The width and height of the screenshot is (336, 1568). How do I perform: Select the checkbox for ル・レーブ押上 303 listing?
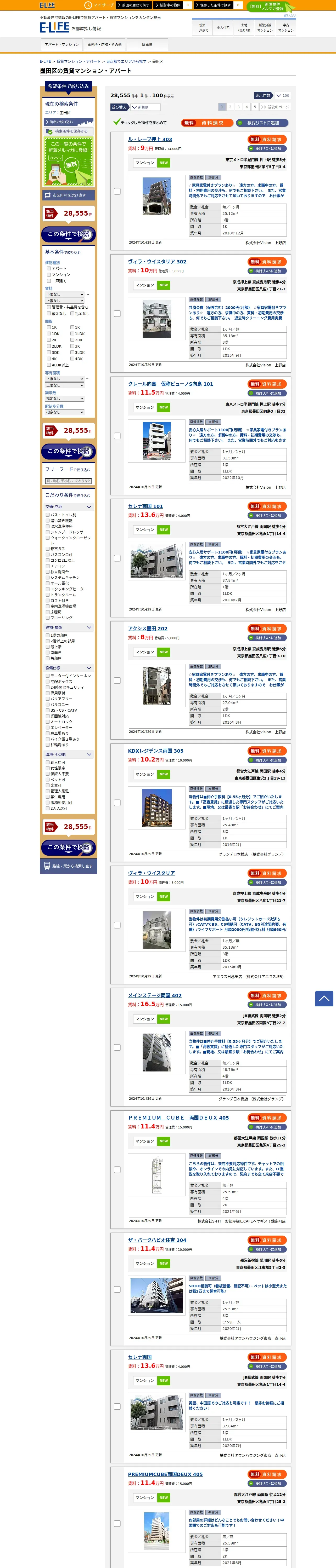pos(117,191)
